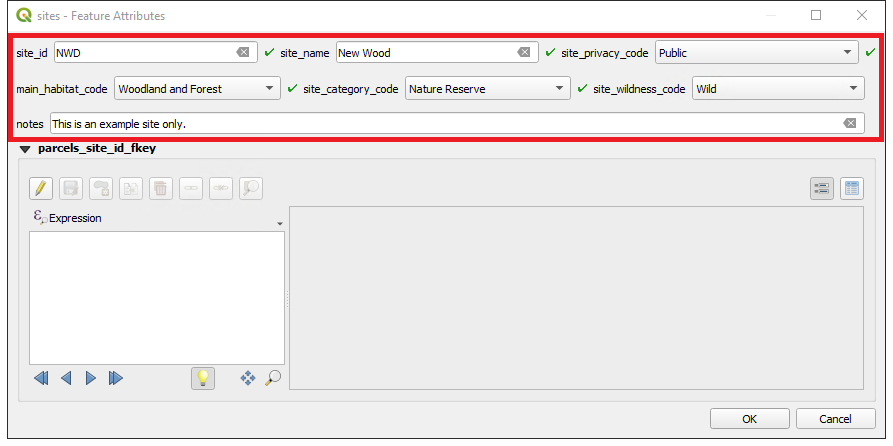Click the add child feature icon
The image size is (893, 446).
(x=101, y=188)
